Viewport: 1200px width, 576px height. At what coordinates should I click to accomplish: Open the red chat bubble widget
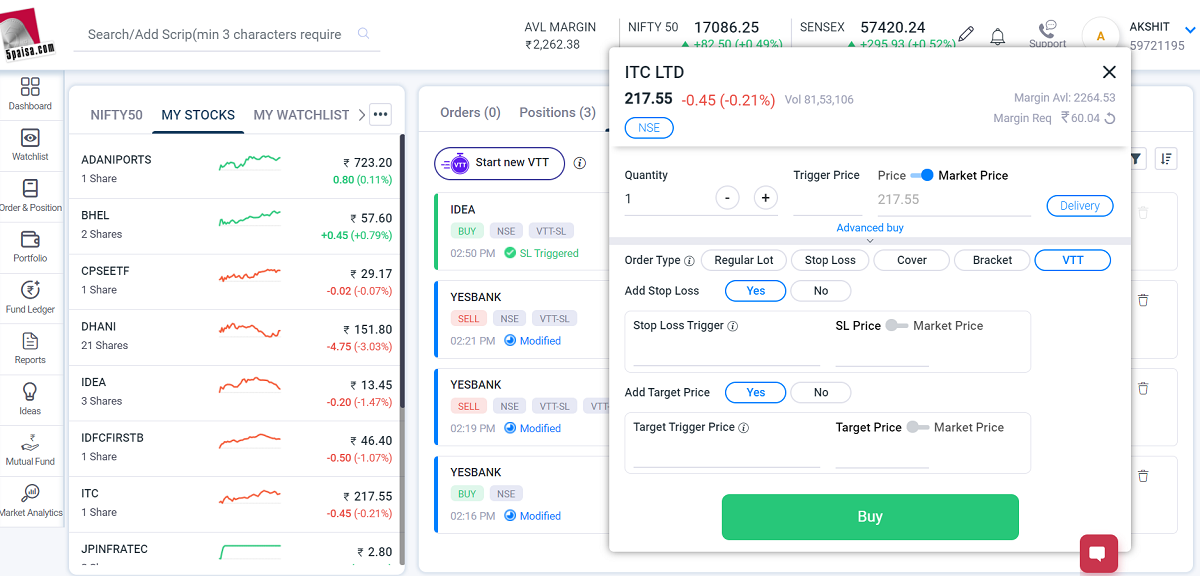[x=1098, y=553]
